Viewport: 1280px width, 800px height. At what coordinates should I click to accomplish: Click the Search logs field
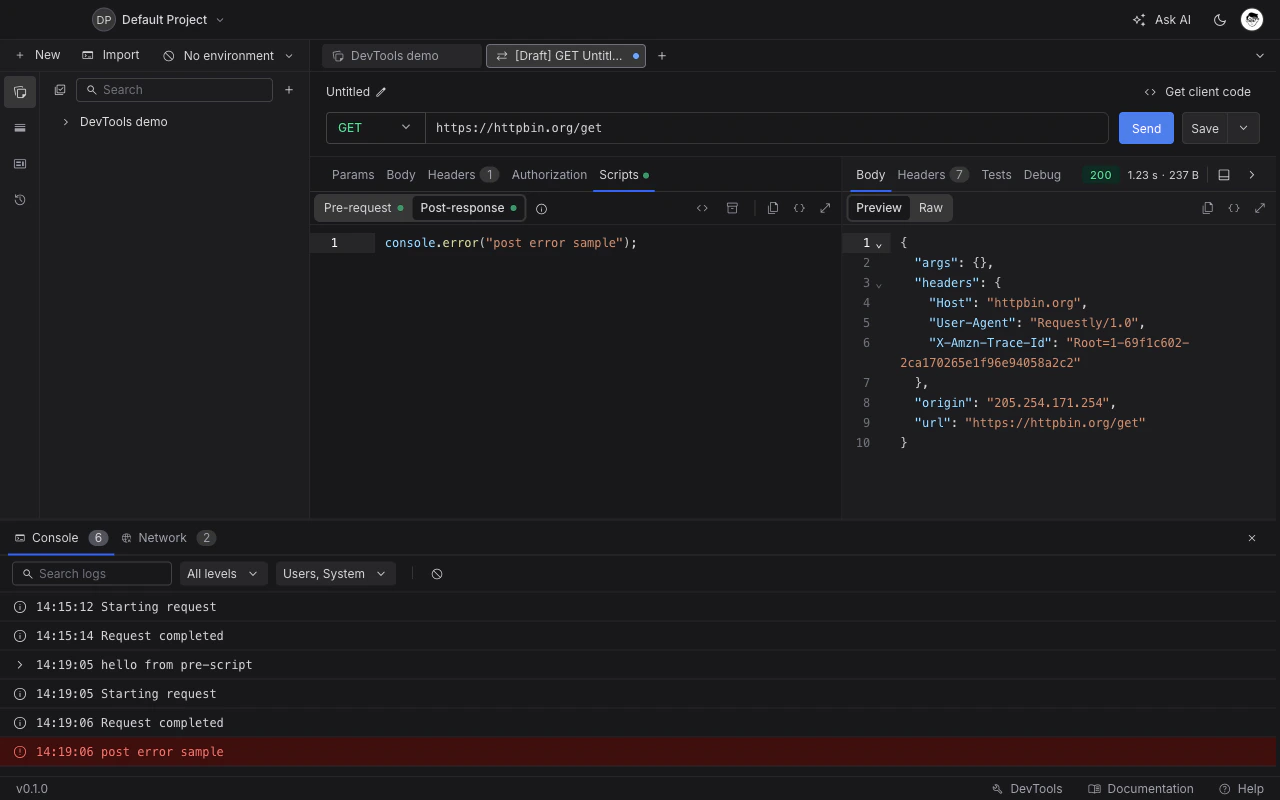pos(92,574)
